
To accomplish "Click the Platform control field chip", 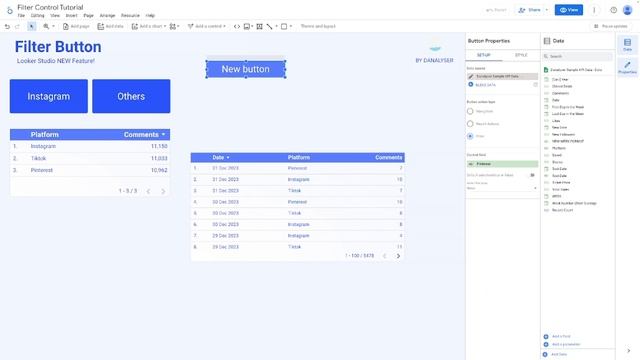I will [502, 164].
